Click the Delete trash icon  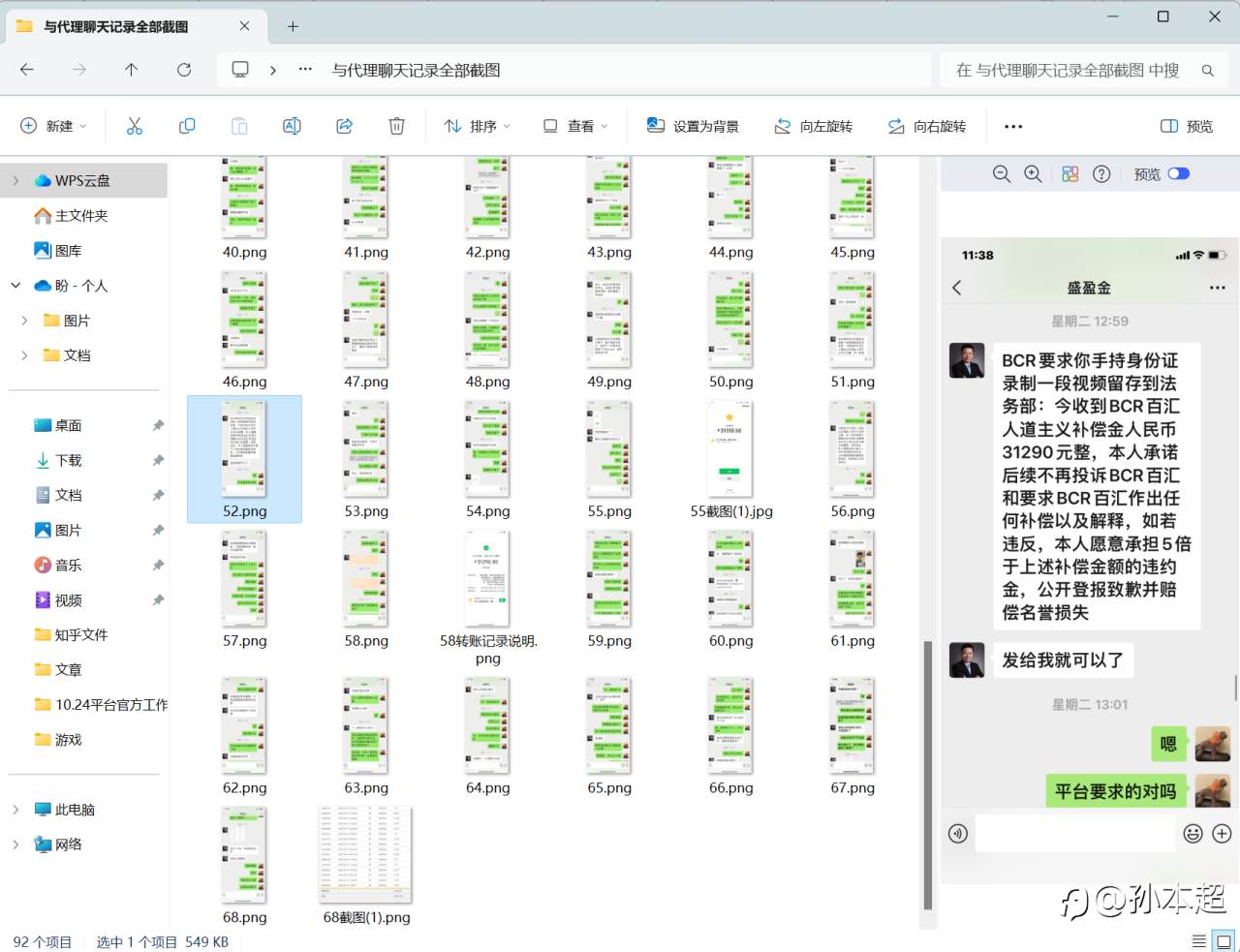tap(396, 126)
